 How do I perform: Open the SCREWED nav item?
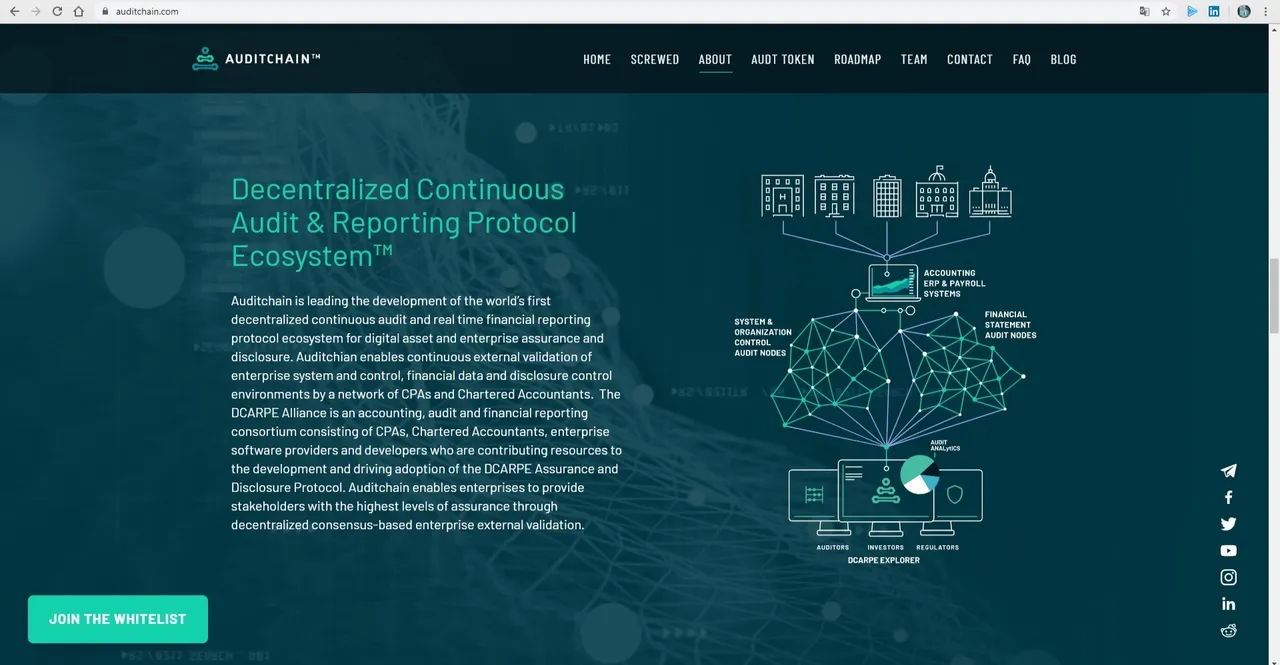655,59
